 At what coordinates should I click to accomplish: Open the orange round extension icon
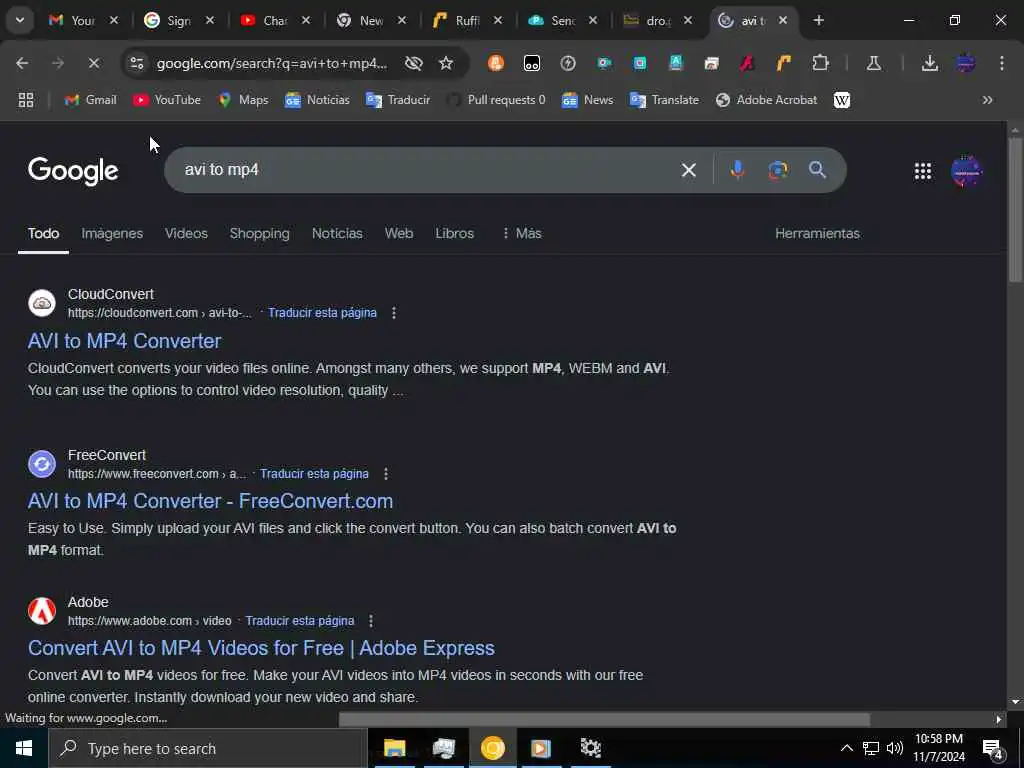pyautogui.click(x=496, y=63)
